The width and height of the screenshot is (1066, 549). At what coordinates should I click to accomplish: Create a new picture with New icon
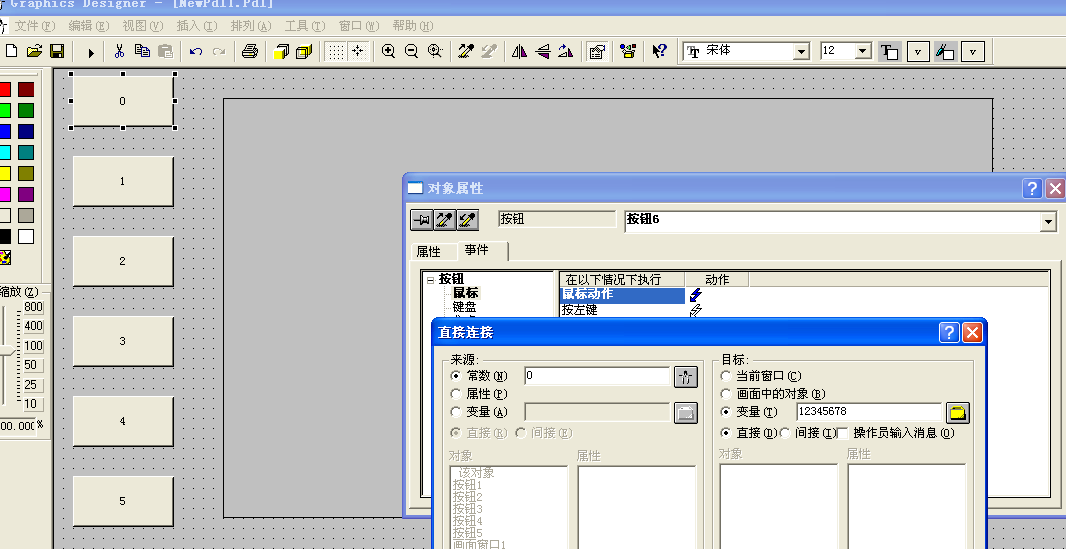[12, 51]
